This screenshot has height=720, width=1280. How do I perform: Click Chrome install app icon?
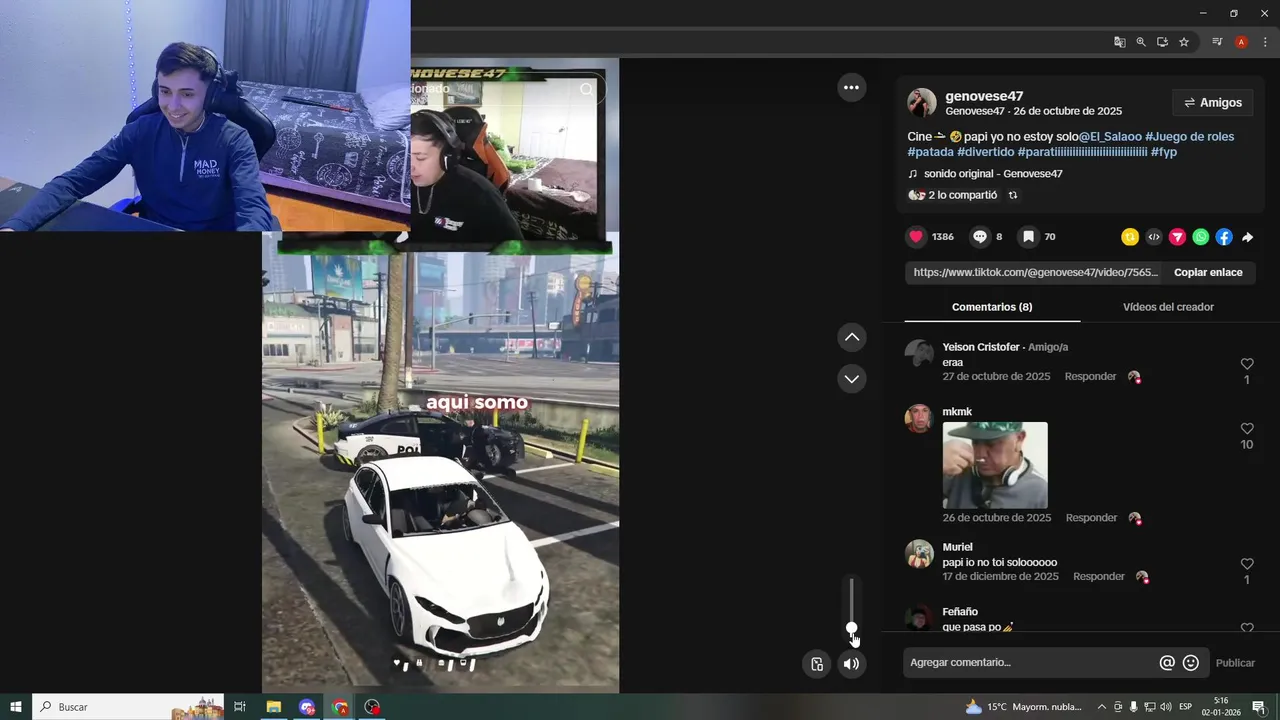(x=1162, y=42)
